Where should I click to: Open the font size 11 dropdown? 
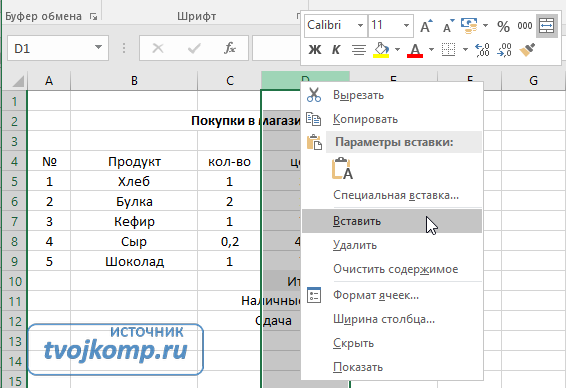[406, 26]
